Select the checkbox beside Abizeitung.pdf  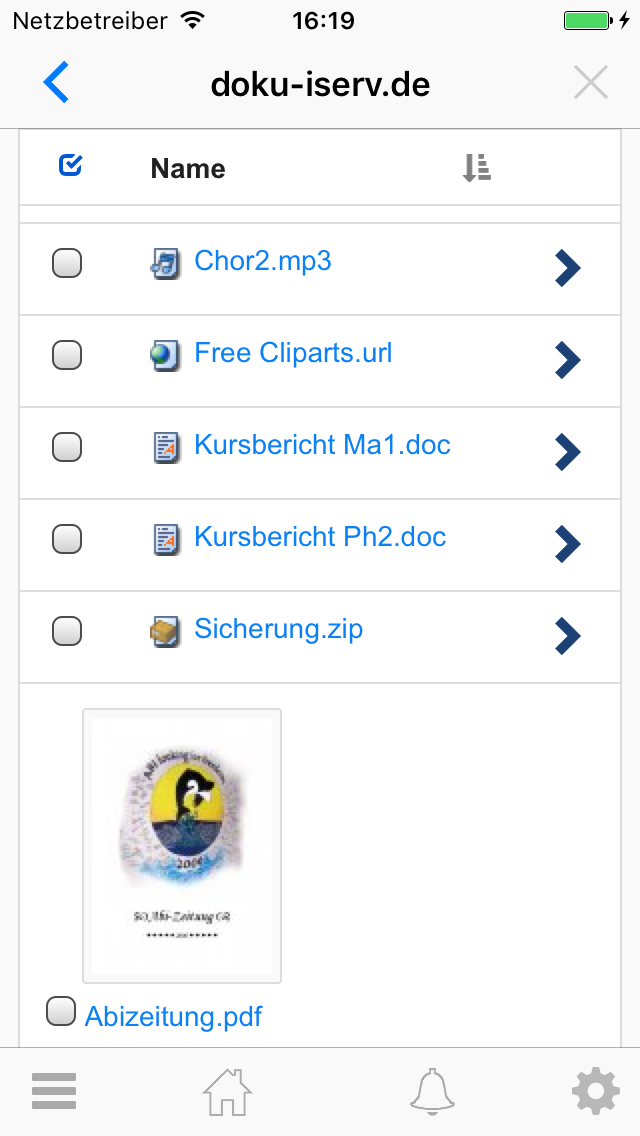point(61,1011)
